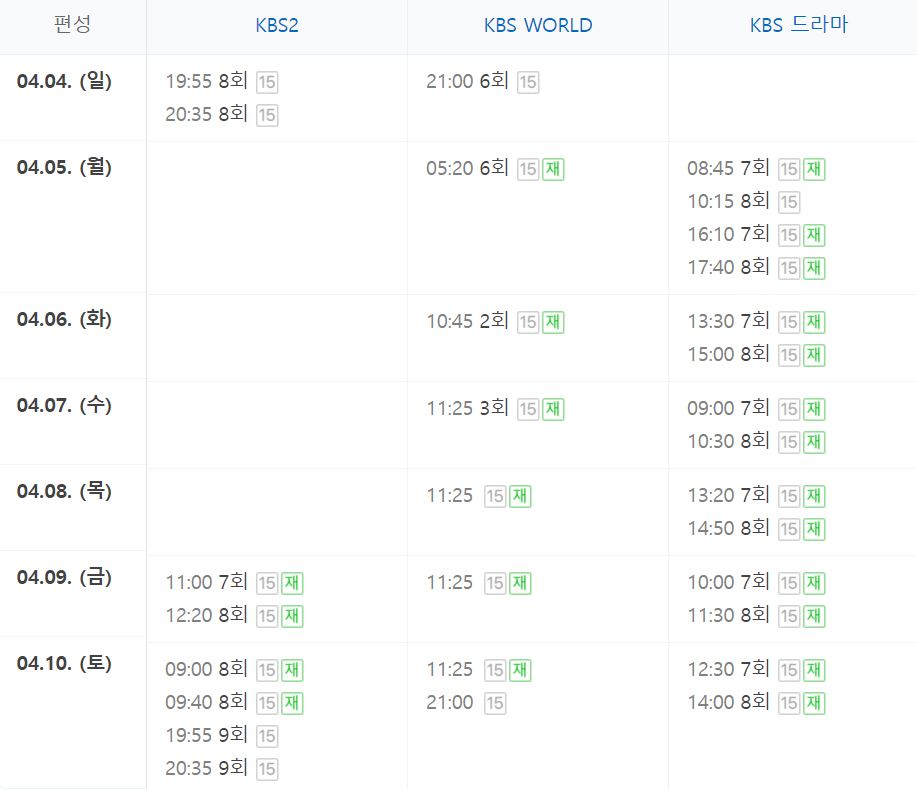
Task: Select the 04.10. (토) date row
Action: (x=64, y=664)
